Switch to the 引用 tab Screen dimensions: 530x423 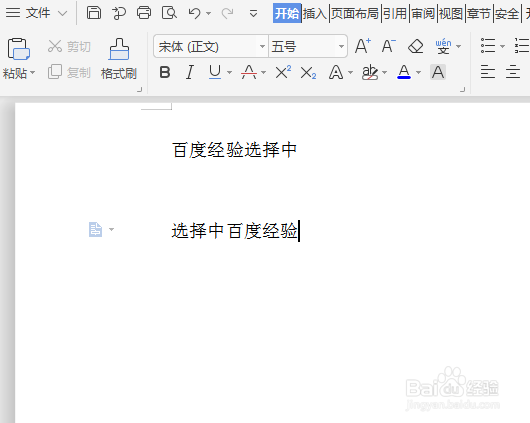click(394, 14)
